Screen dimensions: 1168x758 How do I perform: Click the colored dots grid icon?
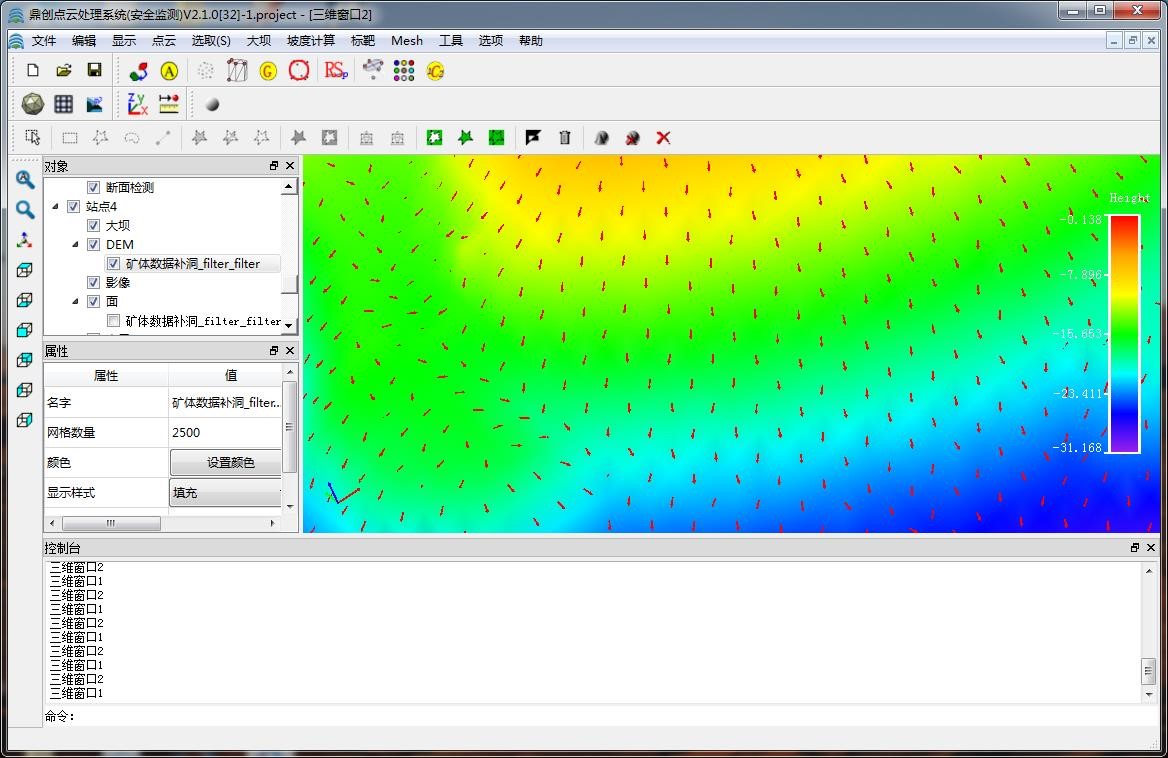point(404,70)
